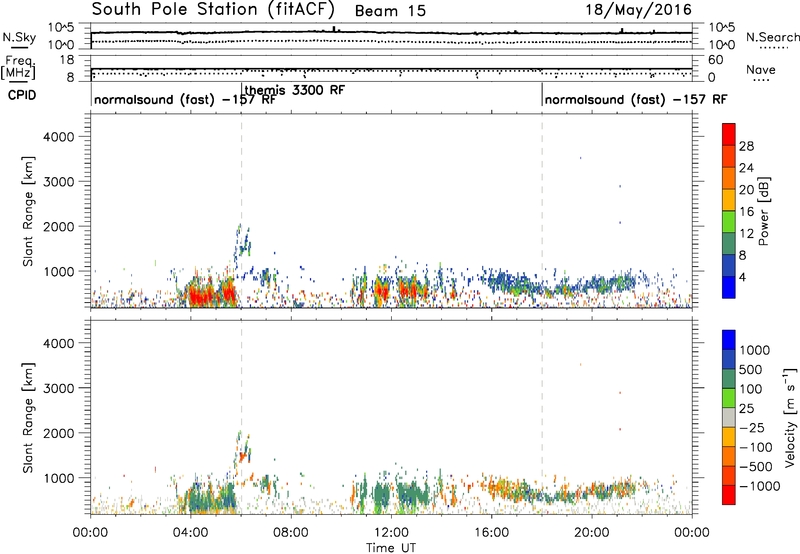Select the "28" label on the Power colorbar
Viewport: 800px width, 554px height.
pyautogui.click(x=746, y=146)
